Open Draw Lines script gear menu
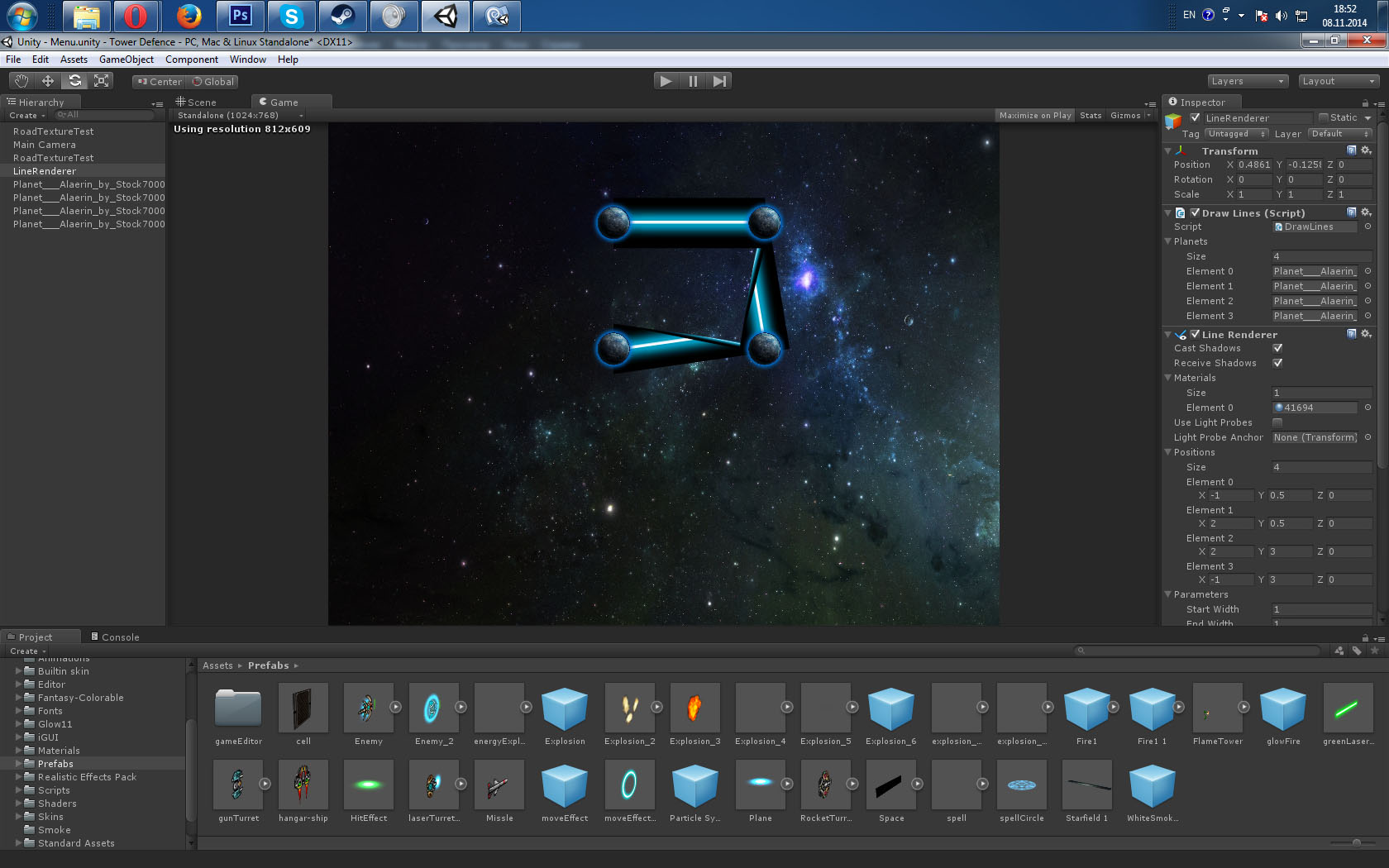This screenshot has width=1389, height=868. pos(1366,212)
